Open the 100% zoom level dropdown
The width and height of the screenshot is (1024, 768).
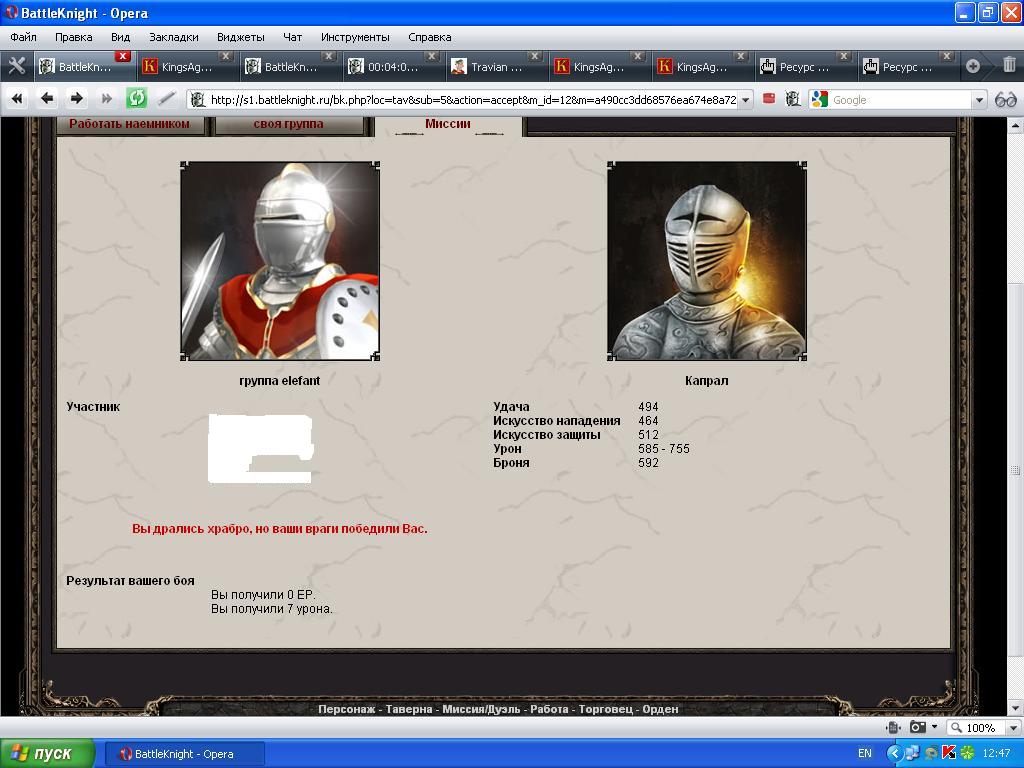coord(1013,728)
